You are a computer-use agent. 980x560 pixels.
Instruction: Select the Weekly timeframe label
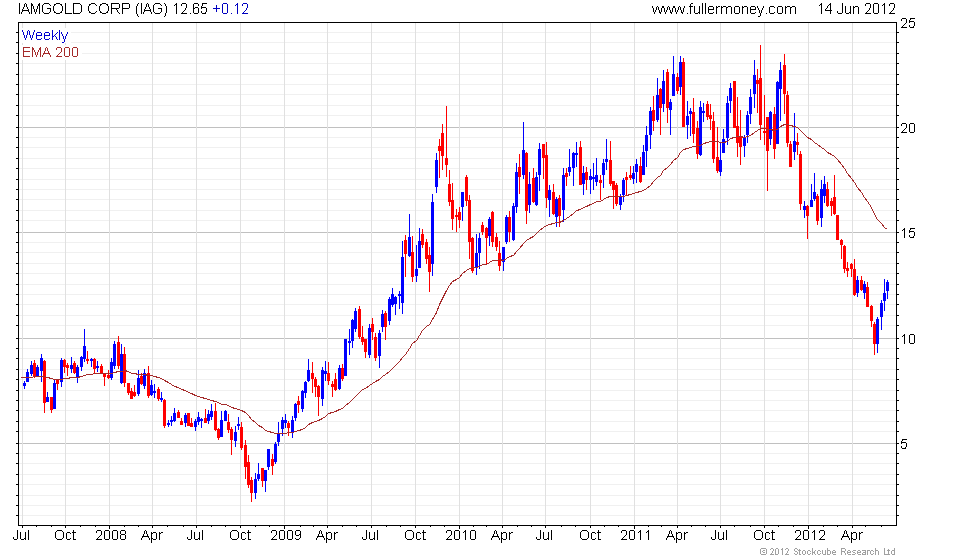pyautogui.click(x=44, y=36)
